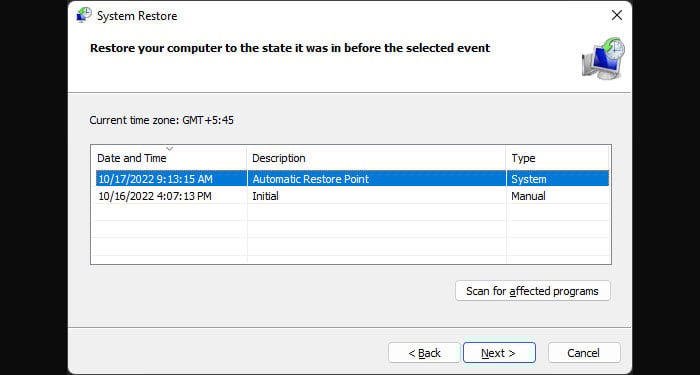The width and height of the screenshot is (700, 375).
Task: Click the Manual type cell
Action: point(528,196)
